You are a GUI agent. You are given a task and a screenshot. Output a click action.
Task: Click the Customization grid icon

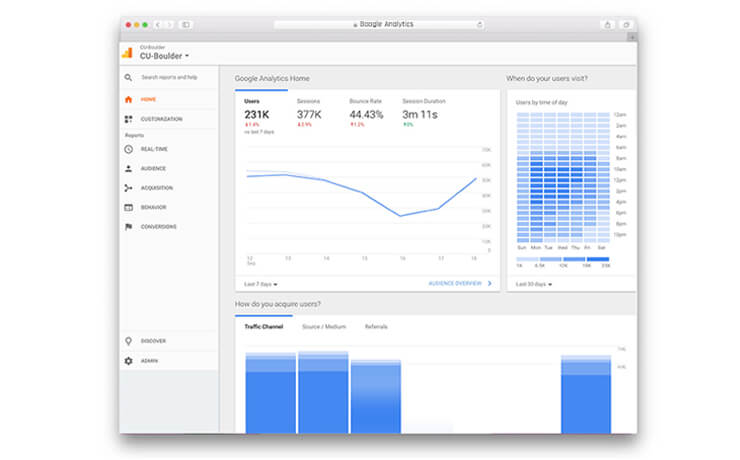(x=128, y=119)
